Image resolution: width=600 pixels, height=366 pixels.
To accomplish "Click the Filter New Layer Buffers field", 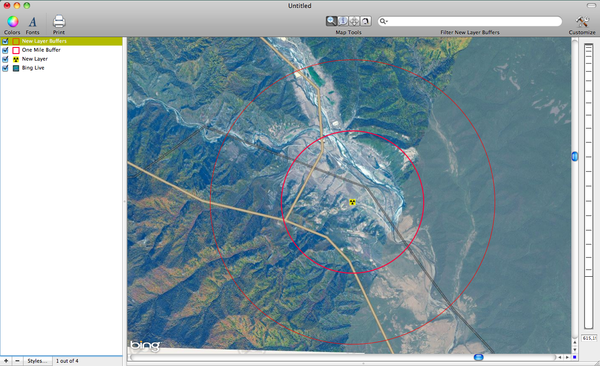I will [x=470, y=21].
